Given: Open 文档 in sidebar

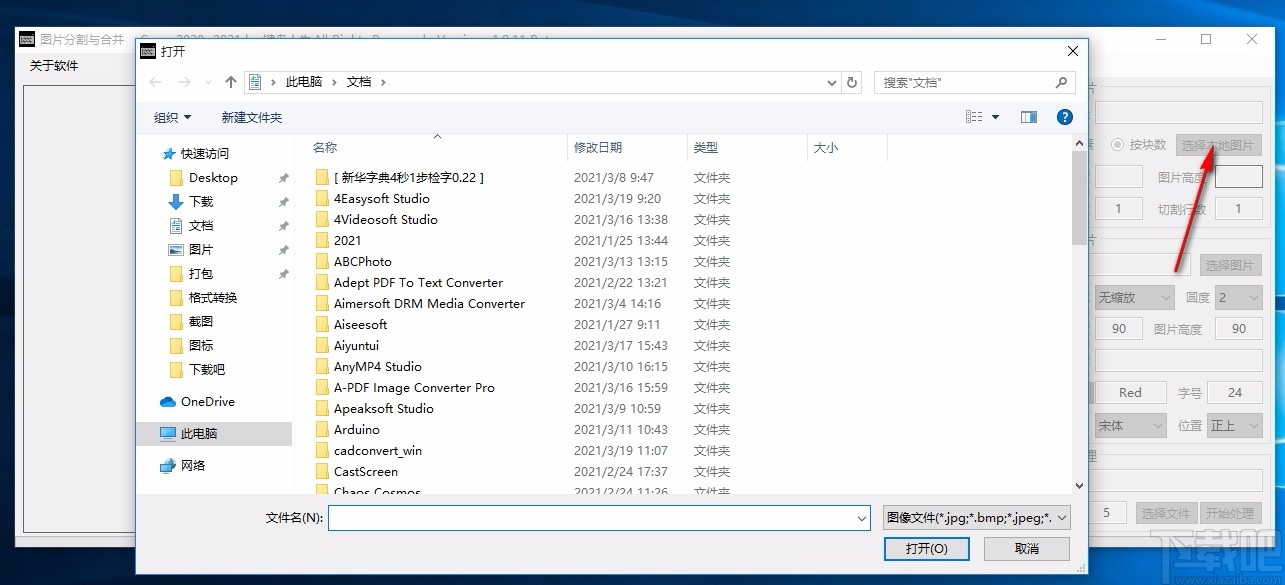Looking at the screenshot, I should point(201,225).
